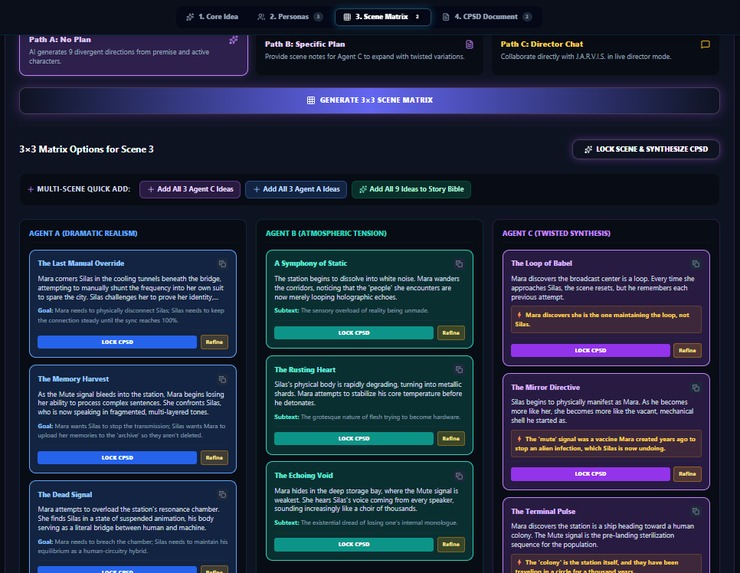Lock CPSD for A Symphony of Static
The image size is (740, 573).
pos(354,333)
